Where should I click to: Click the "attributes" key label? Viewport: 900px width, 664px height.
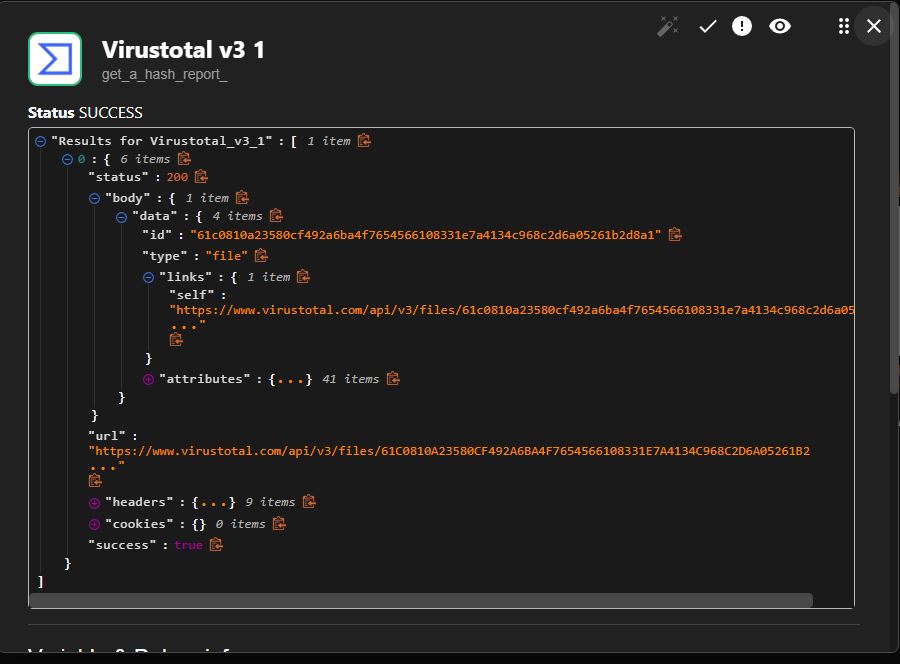[204, 379]
